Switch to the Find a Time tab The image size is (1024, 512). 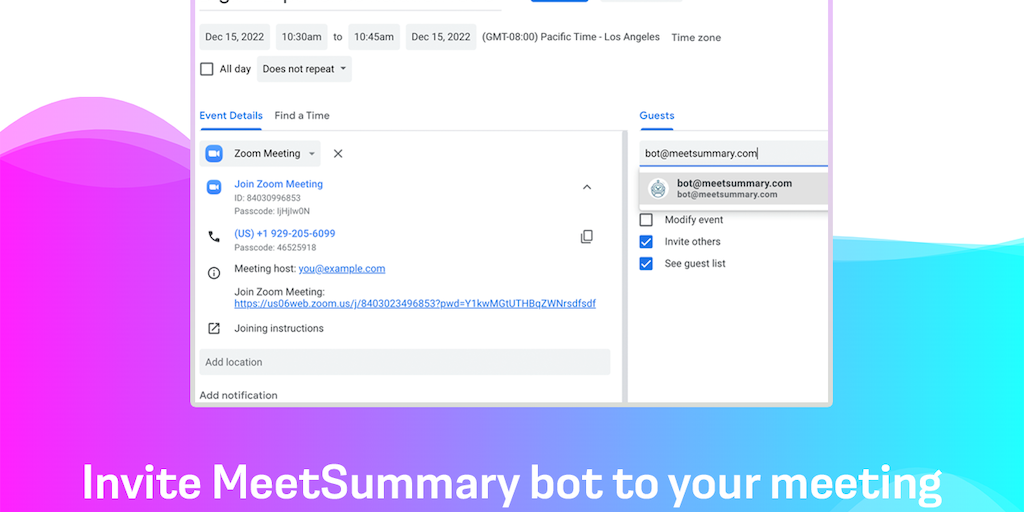[302, 116]
